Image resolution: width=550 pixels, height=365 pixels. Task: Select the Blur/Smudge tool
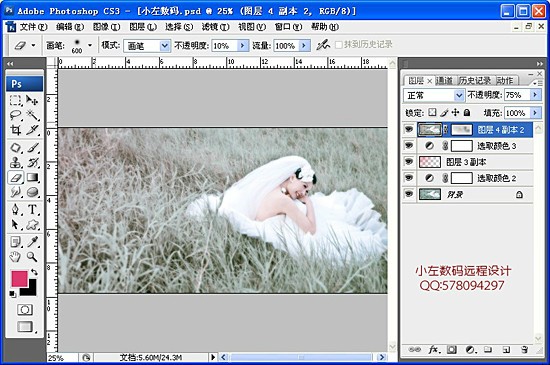(x=15, y=192)
